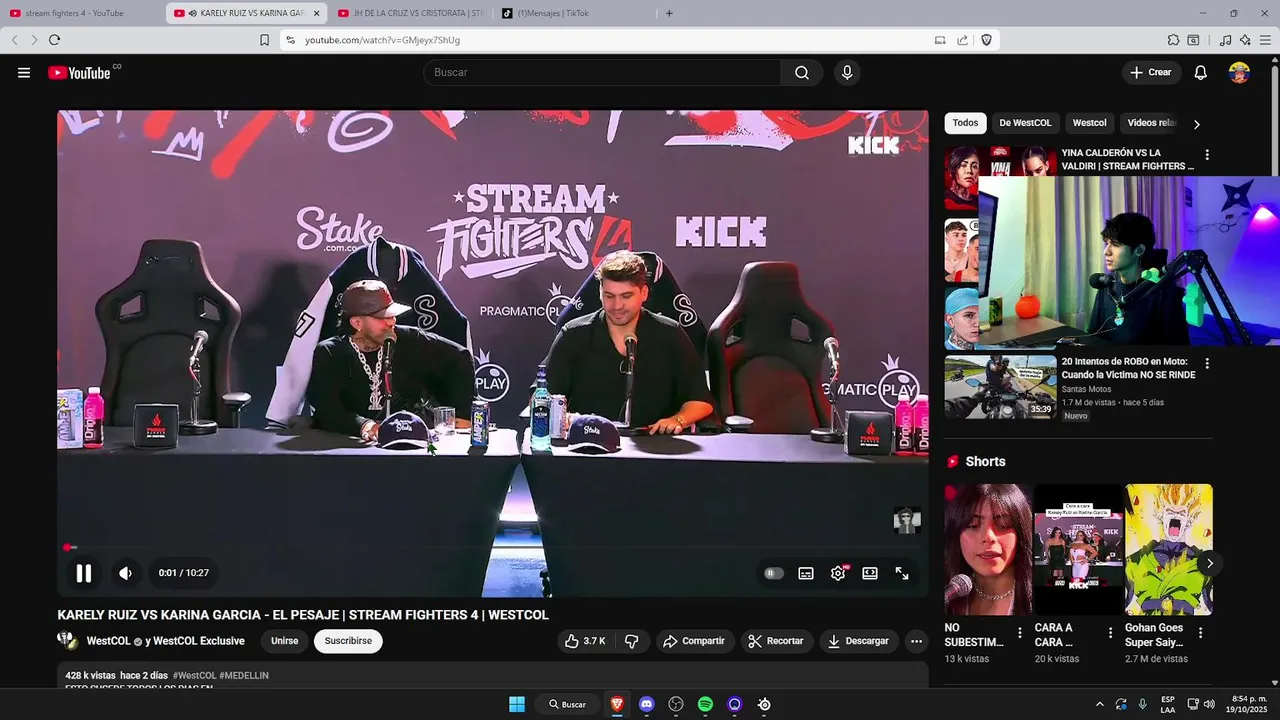
Task: Click the #MEDELLIN hashtag
Action: click(x=244, y=676)
